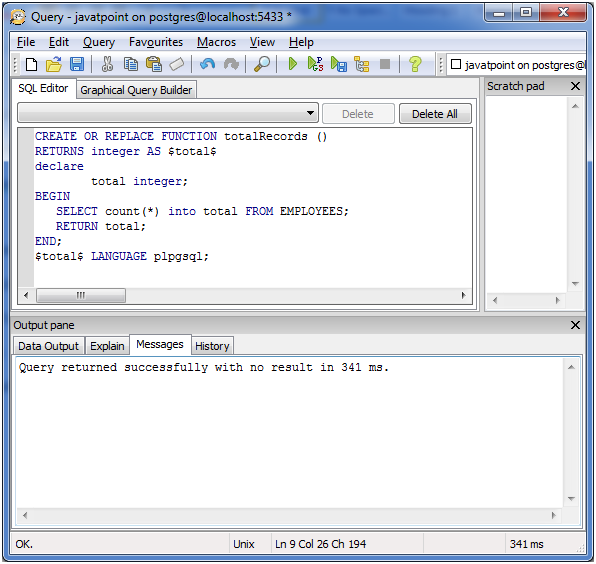Open help with the yellow question mark

point(415,65)
